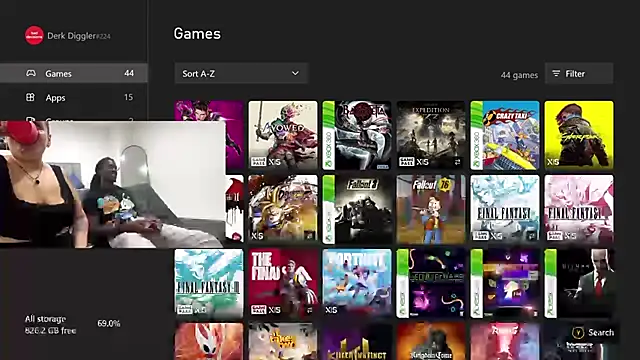Click the Xbox banner on Fallout 3 tile
The width and height of the screenshot is (640, 360).
[x=328, y=209]
